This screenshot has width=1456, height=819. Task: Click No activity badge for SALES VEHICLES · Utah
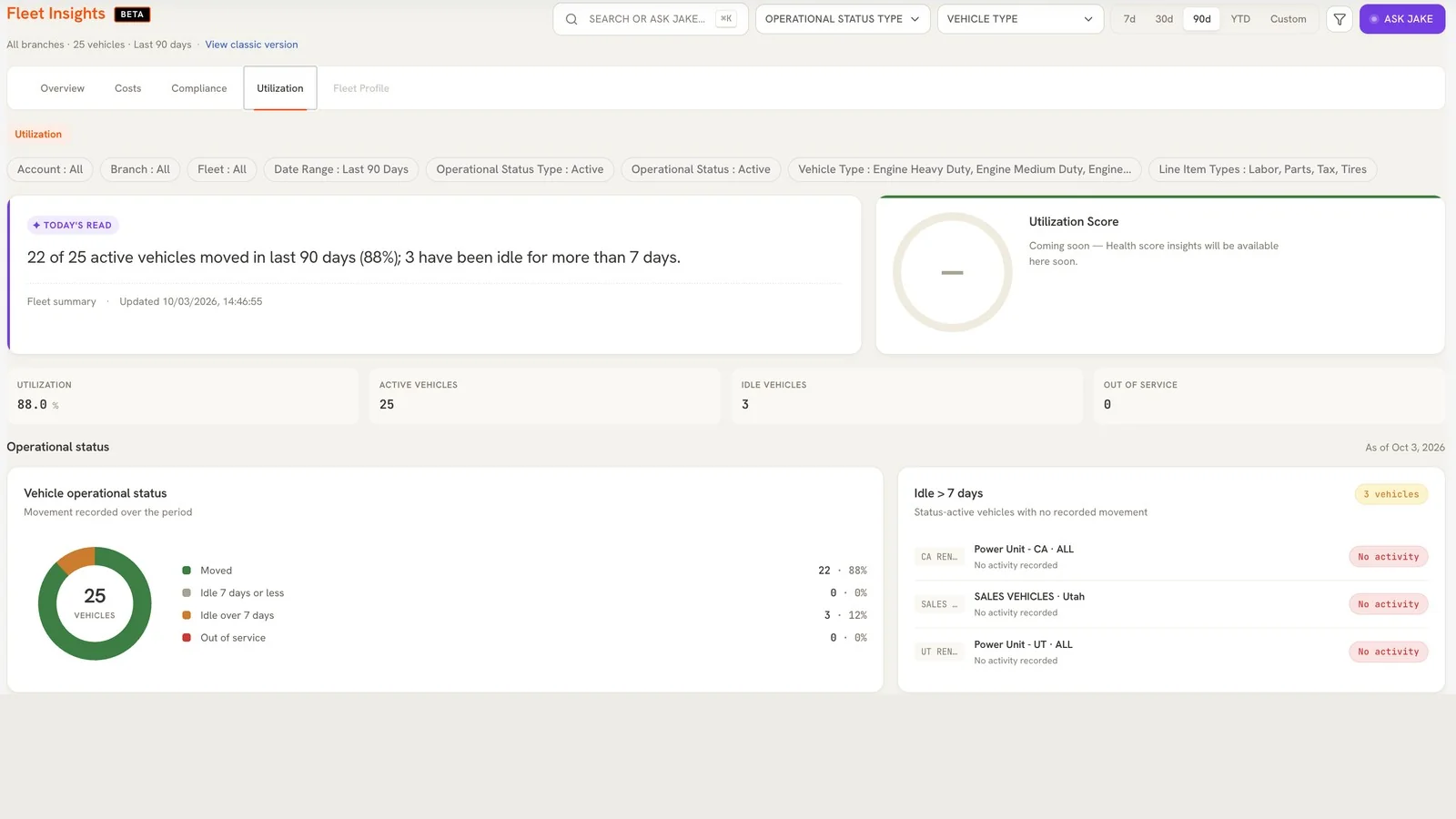point(1388,604)
